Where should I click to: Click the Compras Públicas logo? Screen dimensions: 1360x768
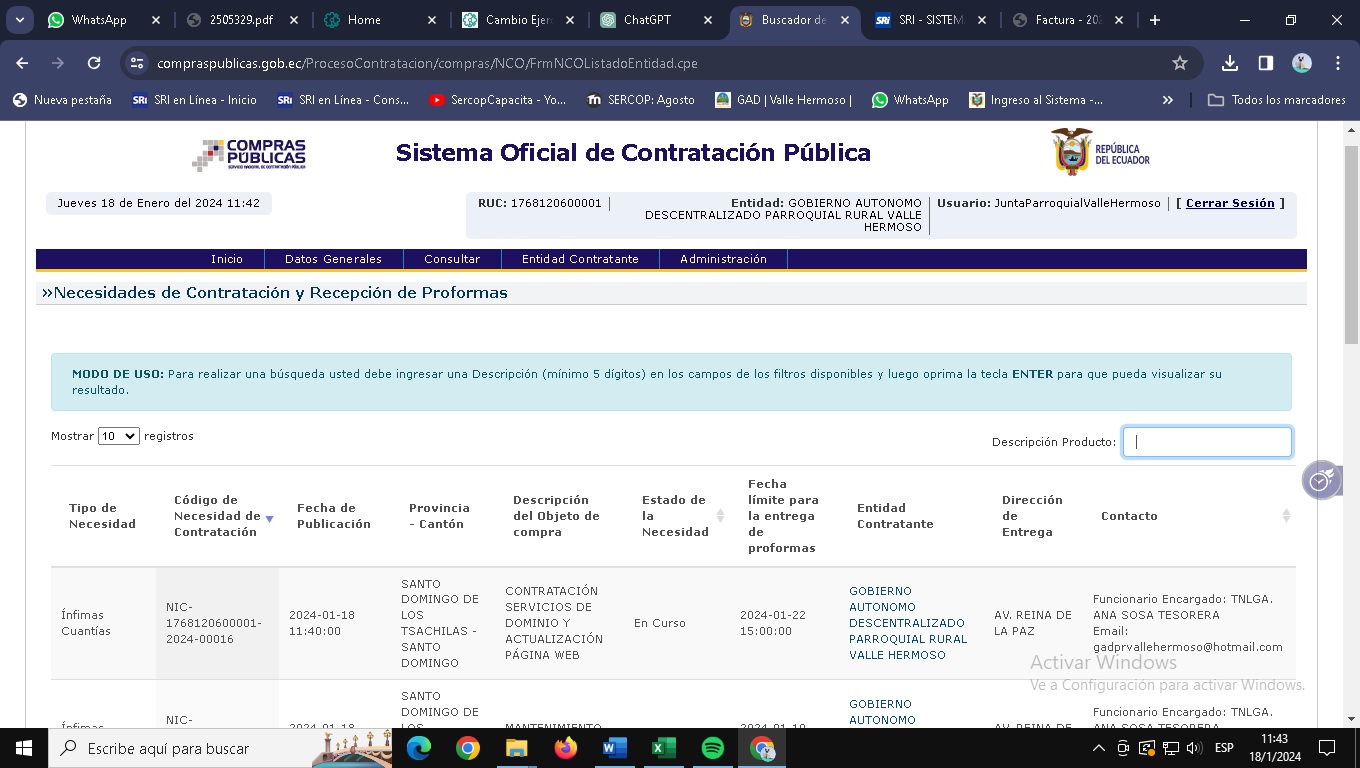249,155
